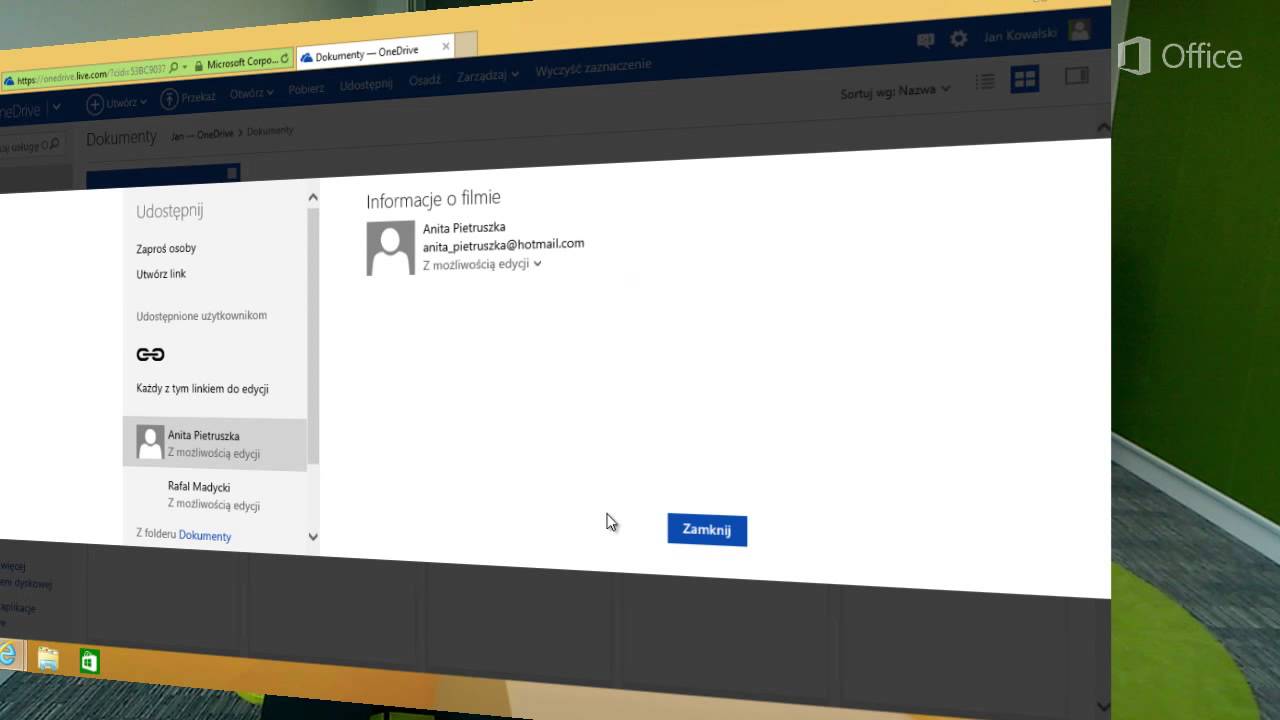Click Utwórz link in share panel

[x=161, y=274]
